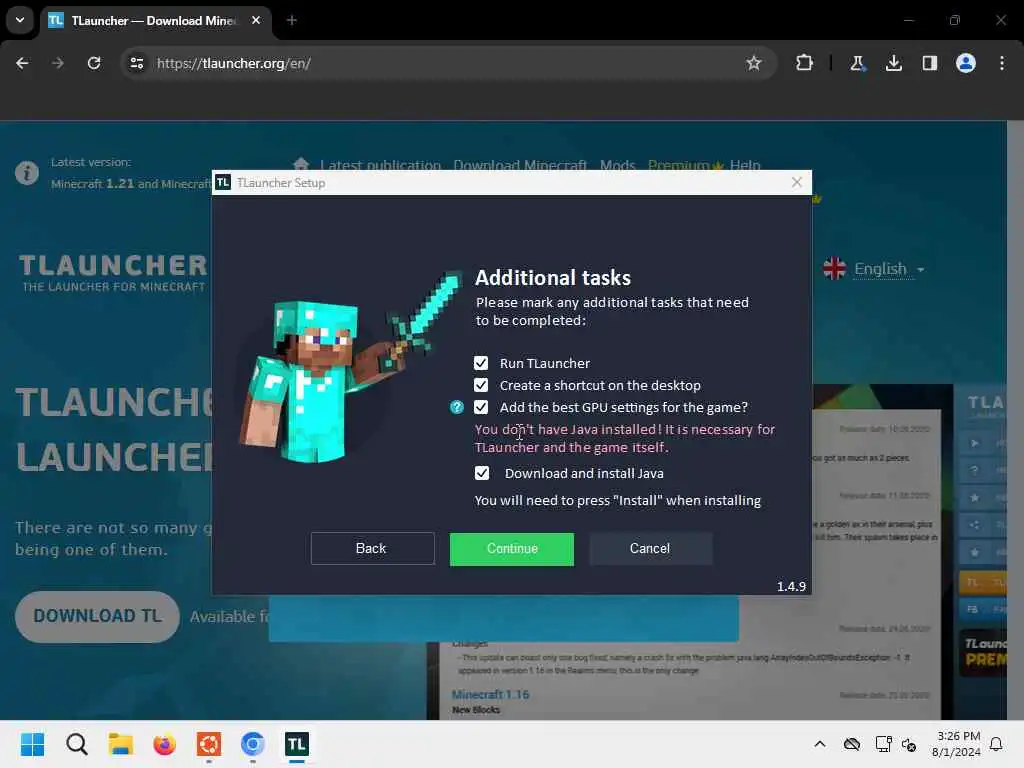Click the Minecraft 1.21 version link
1024x768 pixels.
click(92, 184)
